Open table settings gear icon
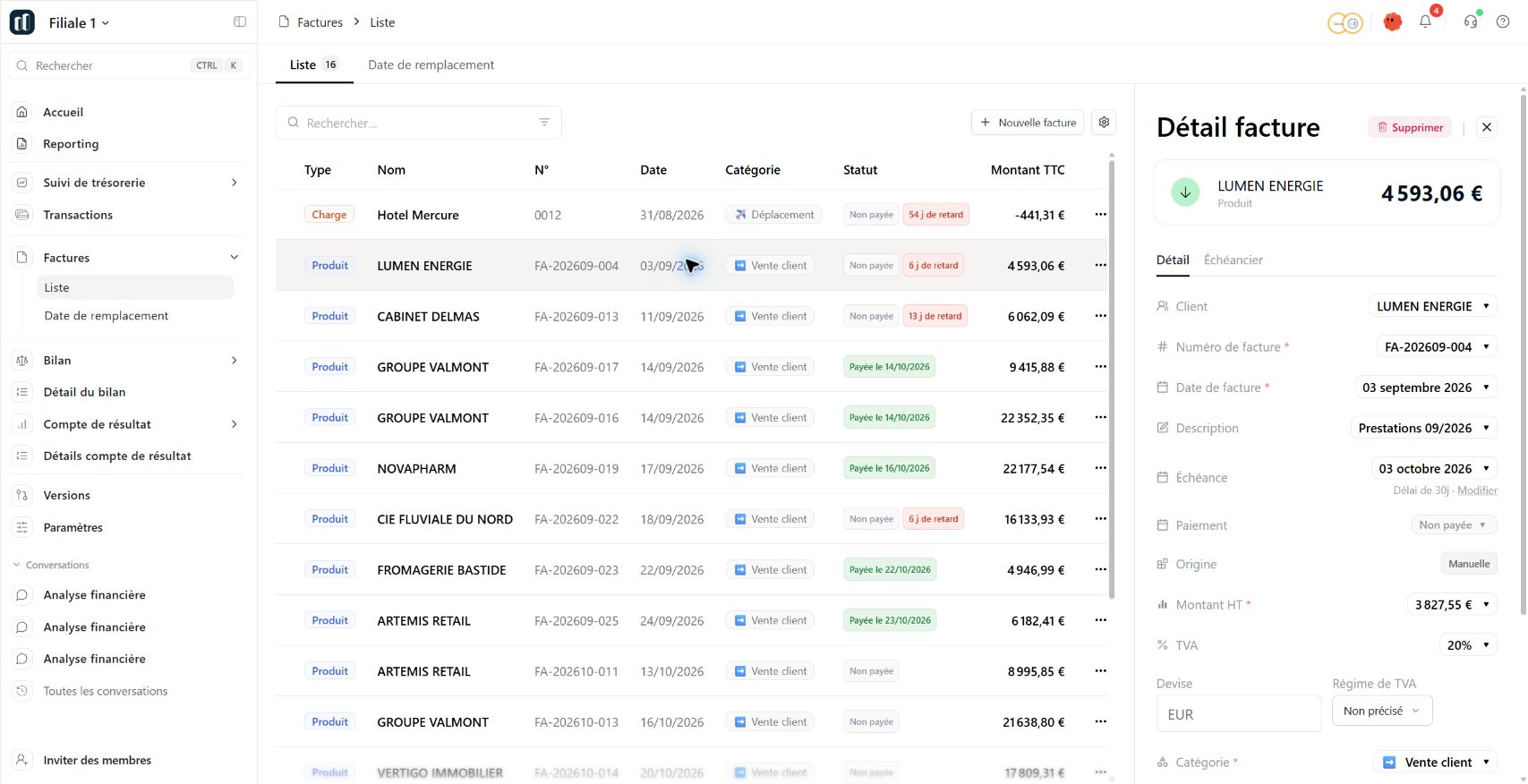 tap(1104, 123)
